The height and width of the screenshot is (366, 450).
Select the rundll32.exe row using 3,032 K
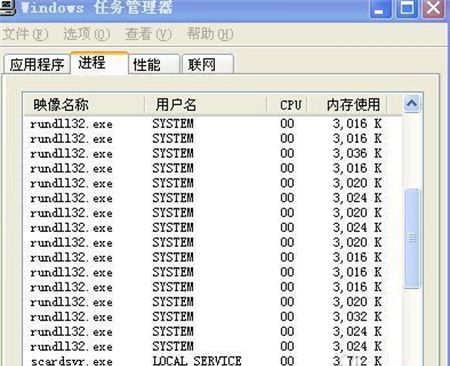point(213,317)
